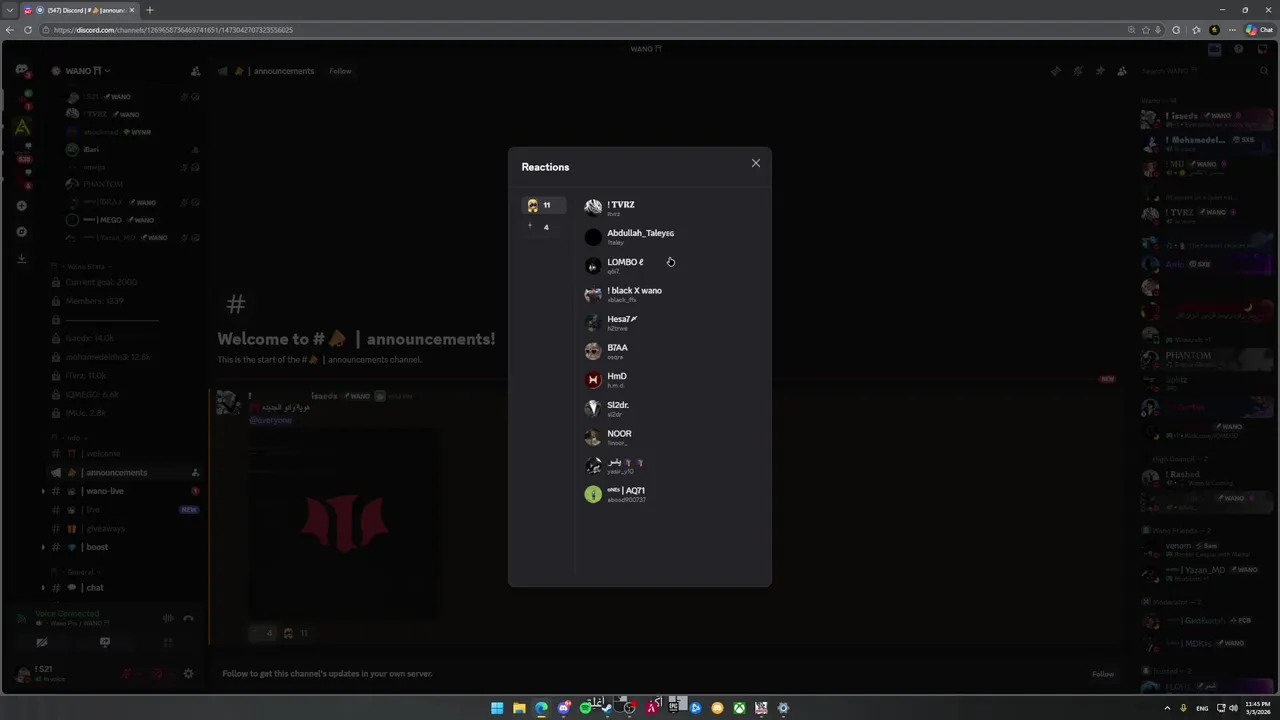1280x720 pixels.
Task: Expand arrow beside wano-live channel
Action: [43, 491]
